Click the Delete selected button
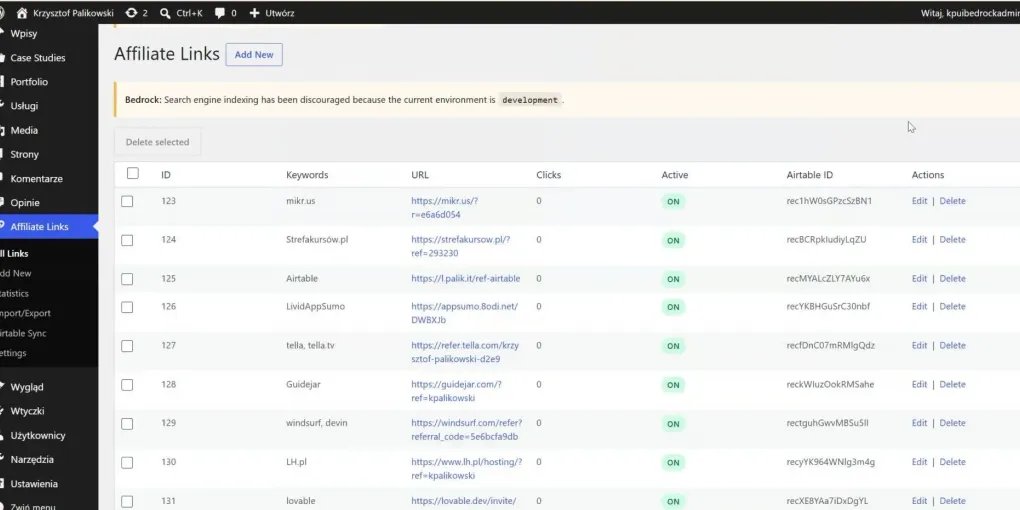Image resolution: width=1020 pixels, height=510 pixels. pyautogui.click(x=157, y=142)
